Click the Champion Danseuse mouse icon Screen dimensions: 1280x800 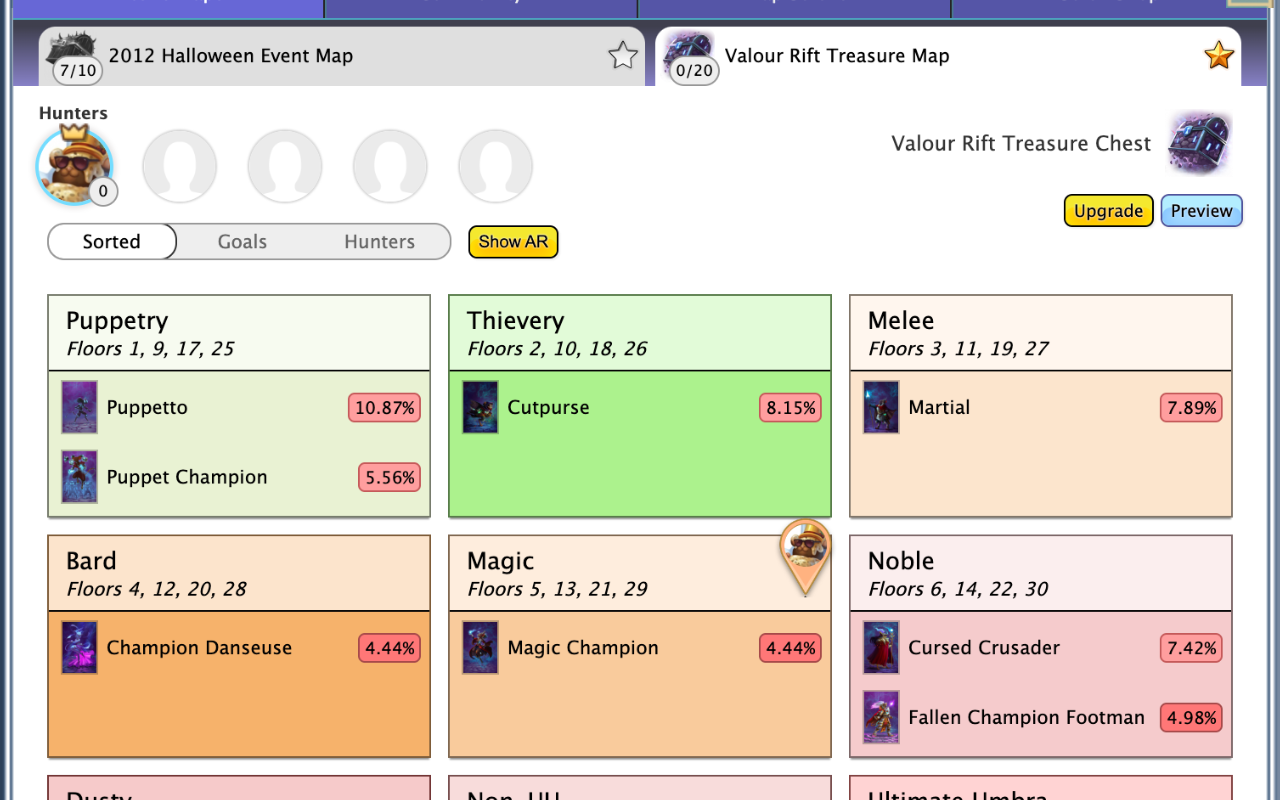(80, 647)
